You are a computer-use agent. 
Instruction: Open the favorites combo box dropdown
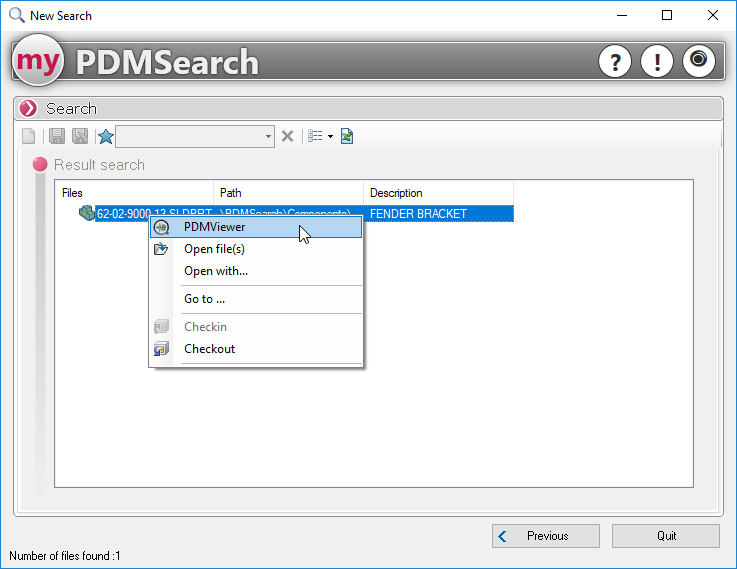[x=268, y=136]
